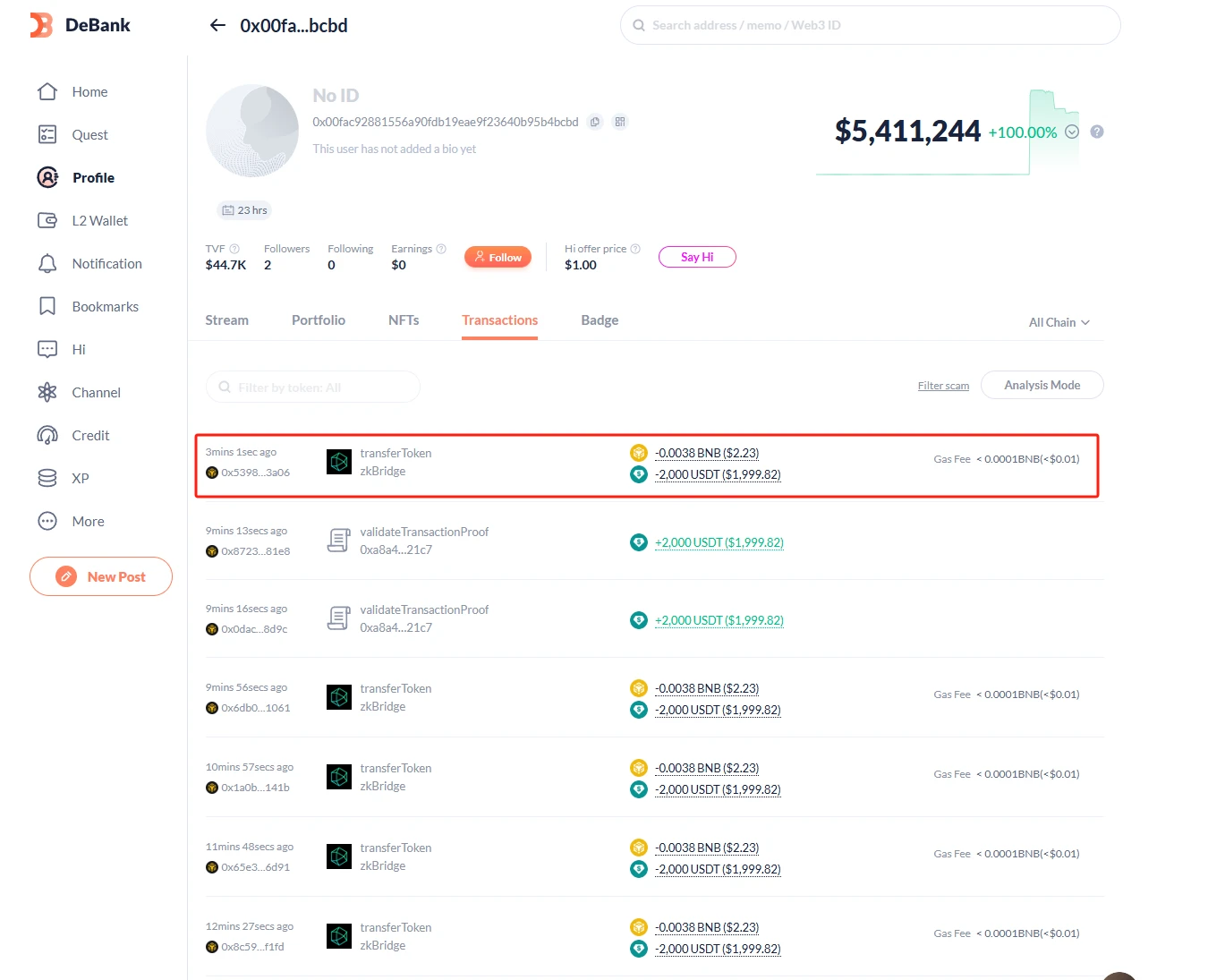The height and width of the screenshot is (980, 1225).
Task: Open the NFTs tab
Action: (x=404, y=320)
